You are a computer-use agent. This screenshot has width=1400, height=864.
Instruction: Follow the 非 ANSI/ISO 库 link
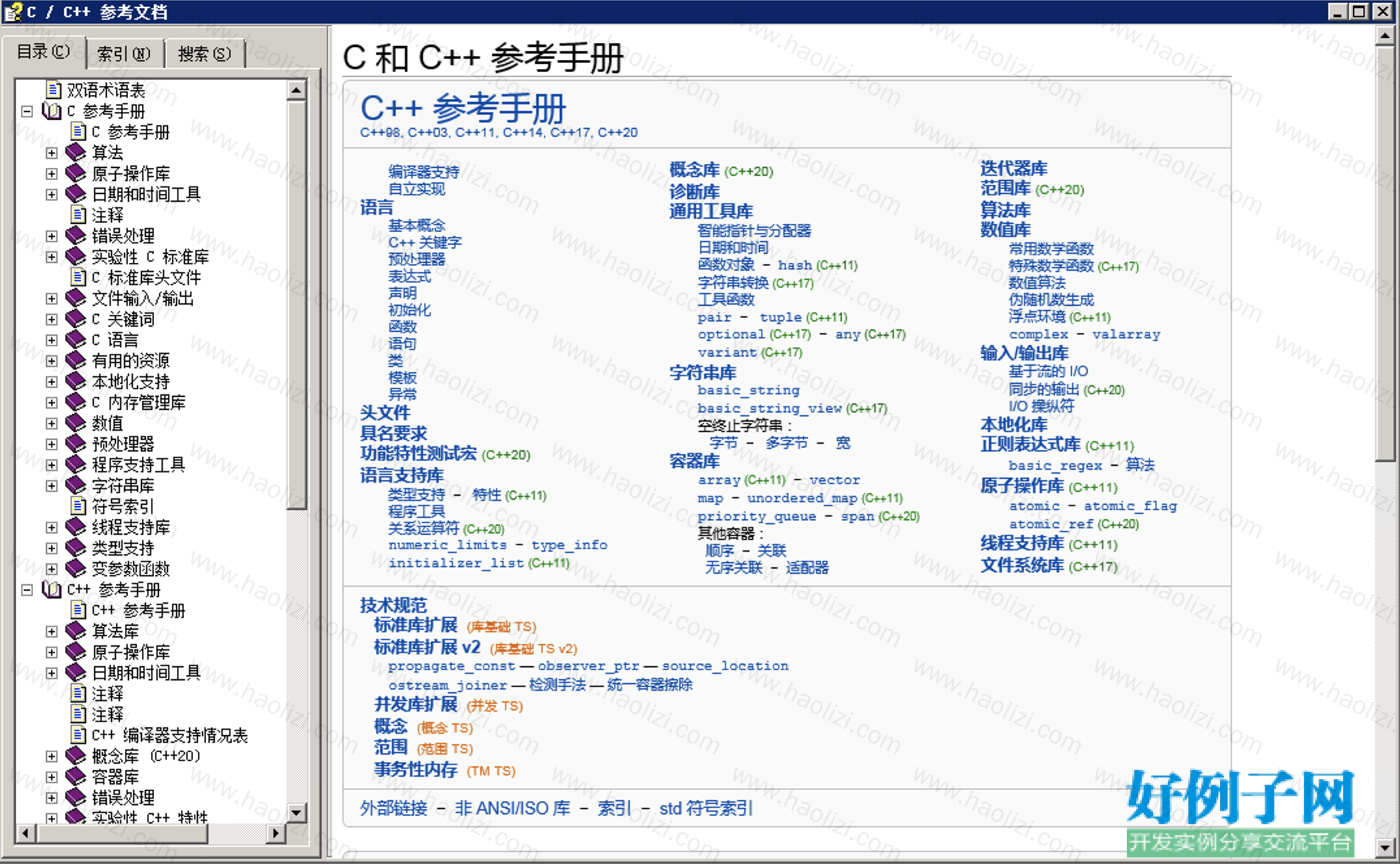[512, 808]
